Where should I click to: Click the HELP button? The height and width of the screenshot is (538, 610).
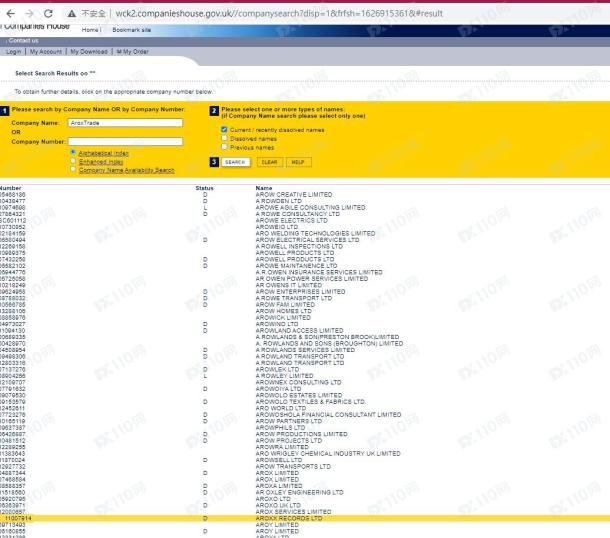point(298,162)
